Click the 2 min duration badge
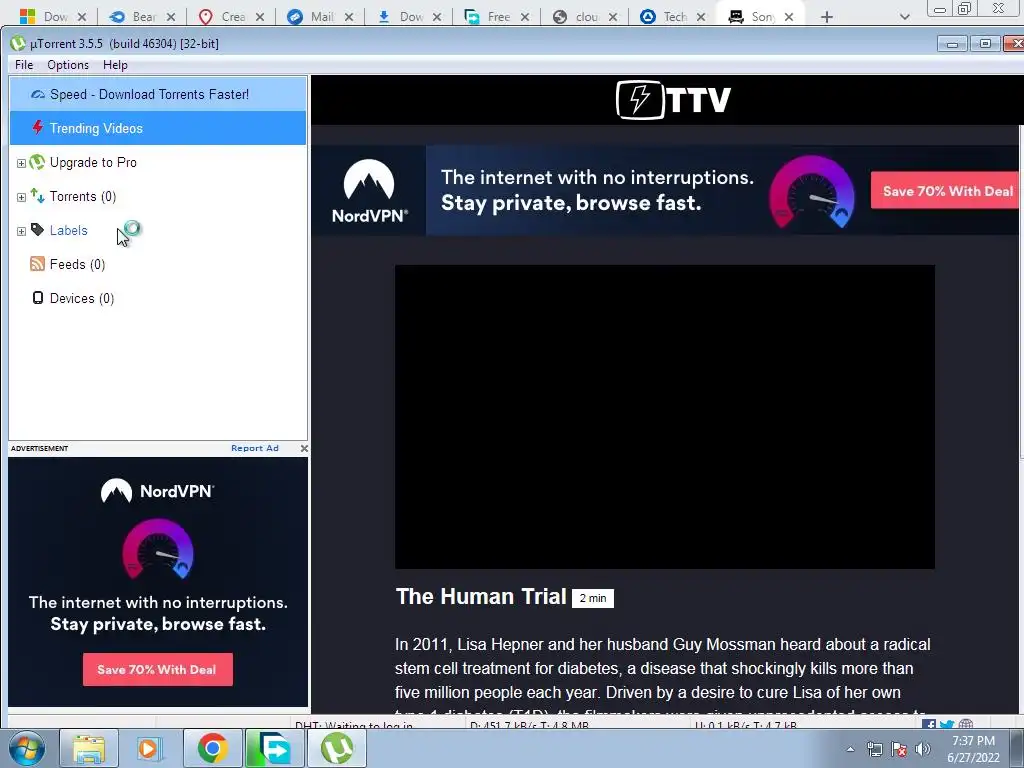 coord(593,598)
